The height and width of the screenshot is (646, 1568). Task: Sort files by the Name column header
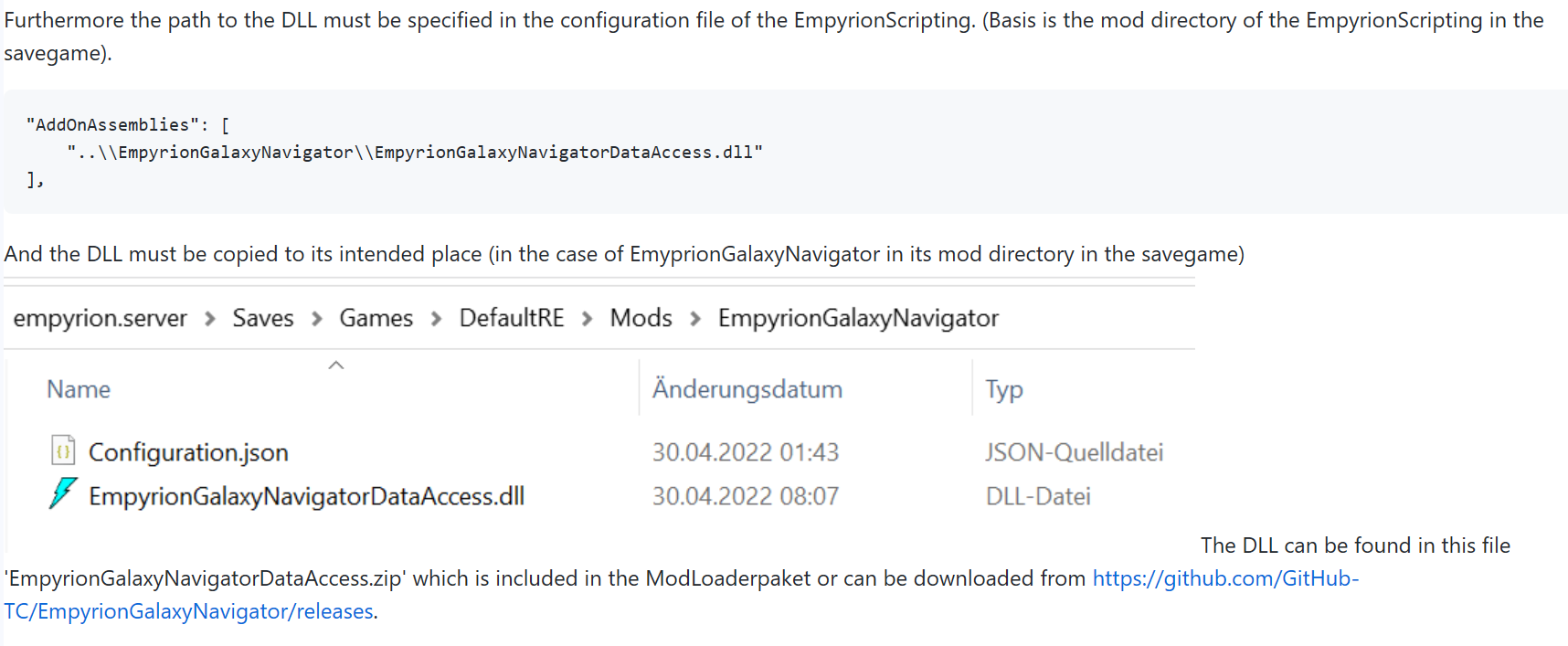[79, 389]
